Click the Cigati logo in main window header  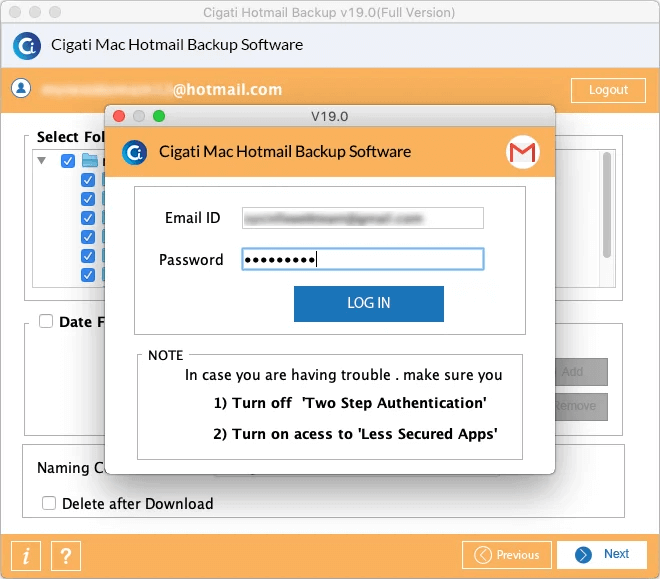27,45
